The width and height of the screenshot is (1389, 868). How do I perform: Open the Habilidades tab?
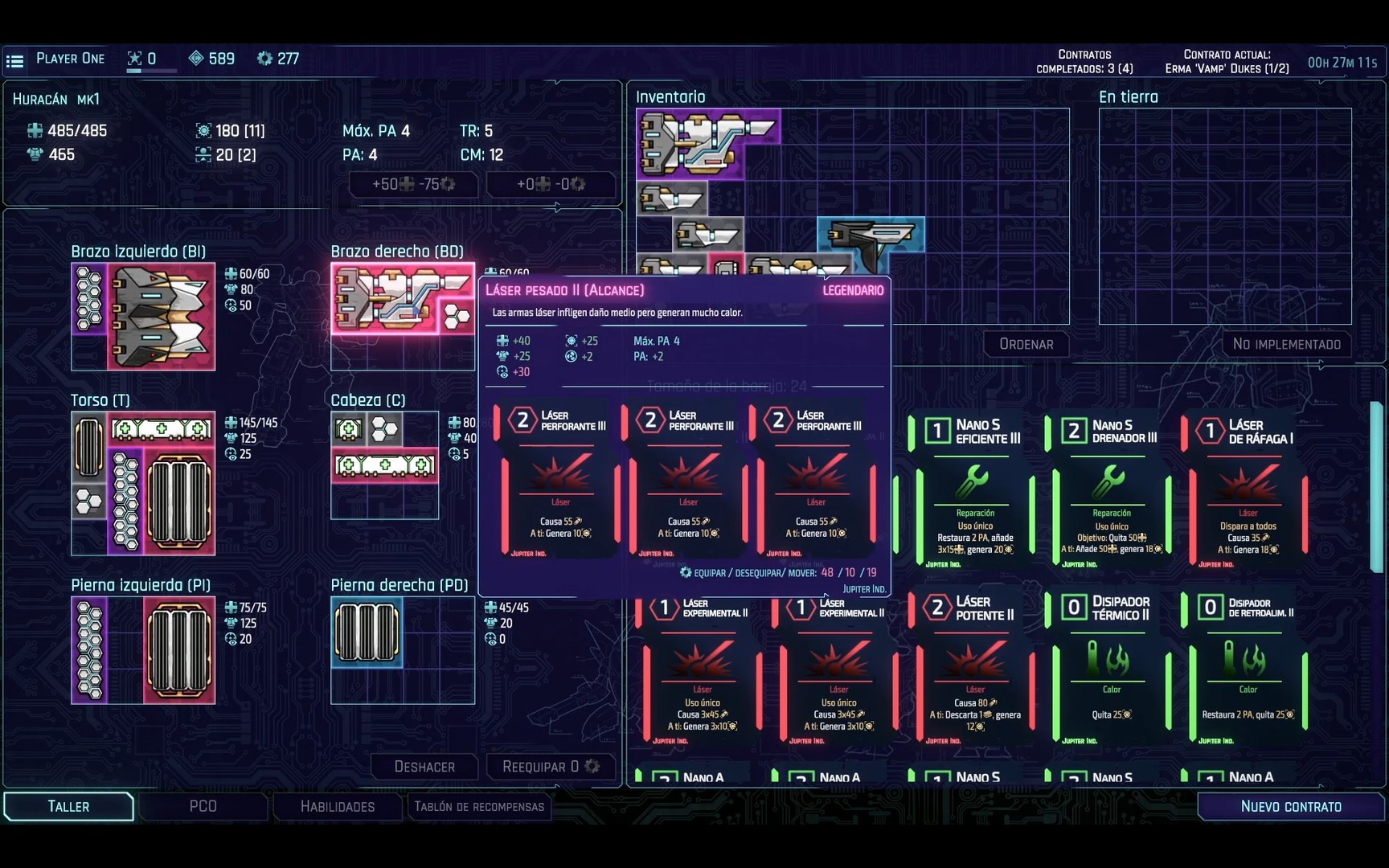click(x=338, y=806)
